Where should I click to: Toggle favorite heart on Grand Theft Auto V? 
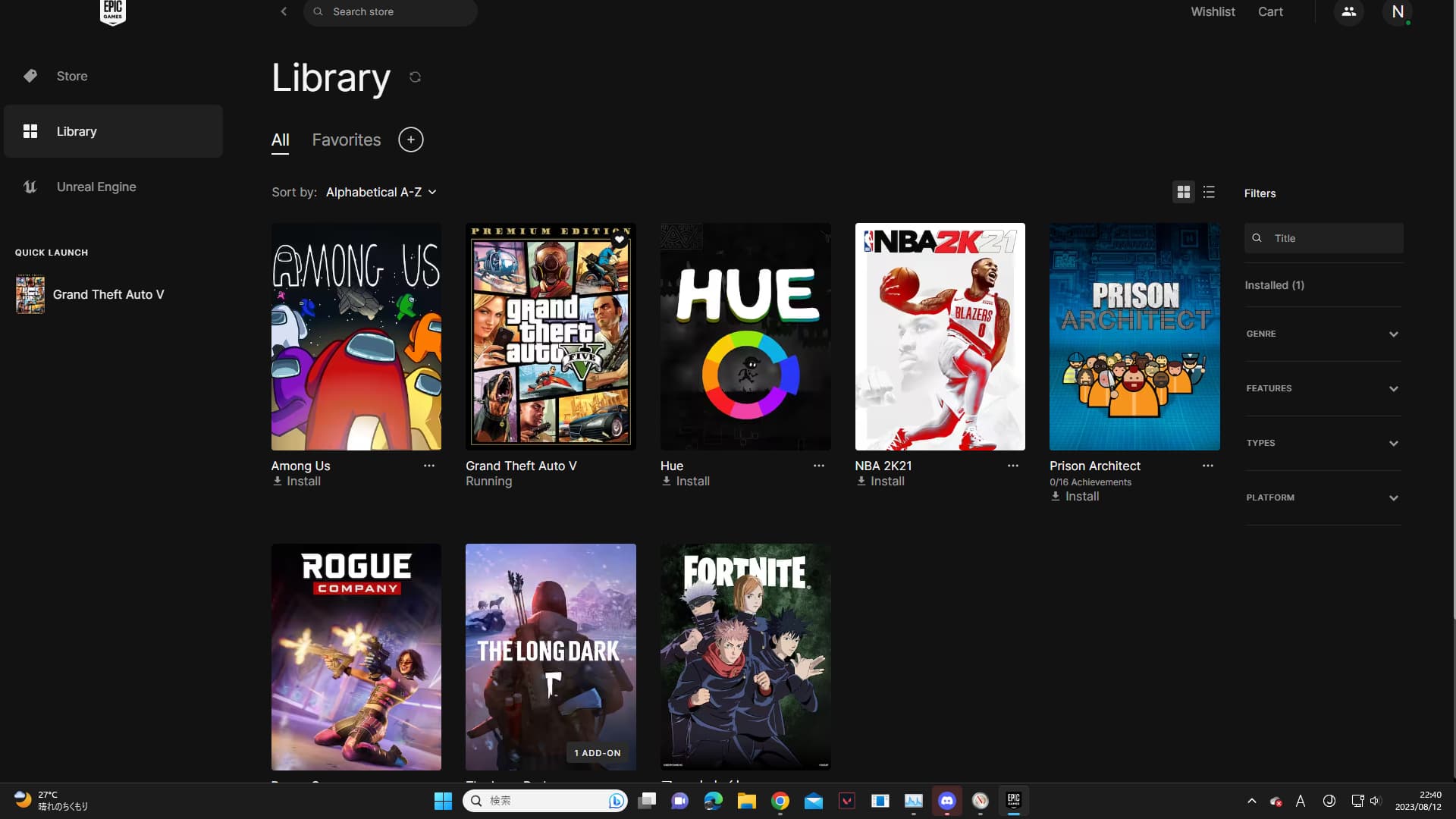click(620, 240)
